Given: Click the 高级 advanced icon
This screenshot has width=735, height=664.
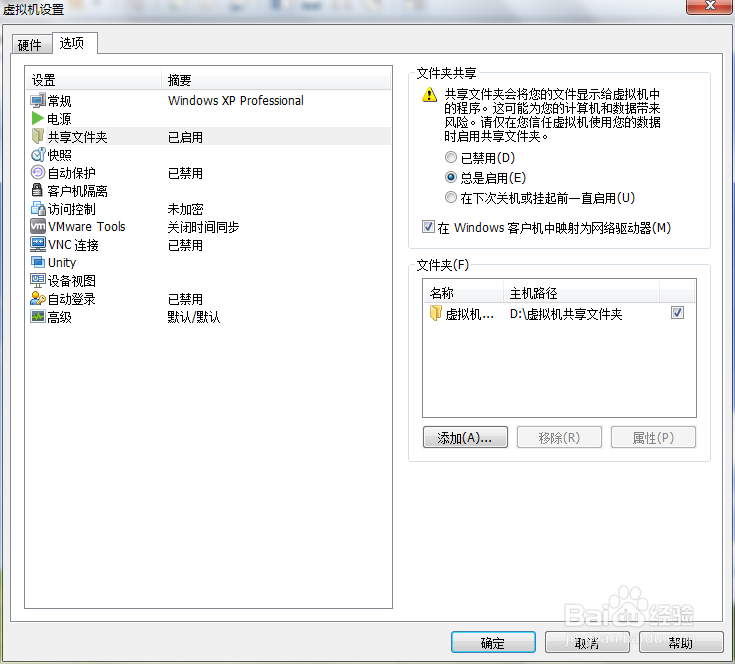Looking at the screenshot, I should tap(38, 316).
